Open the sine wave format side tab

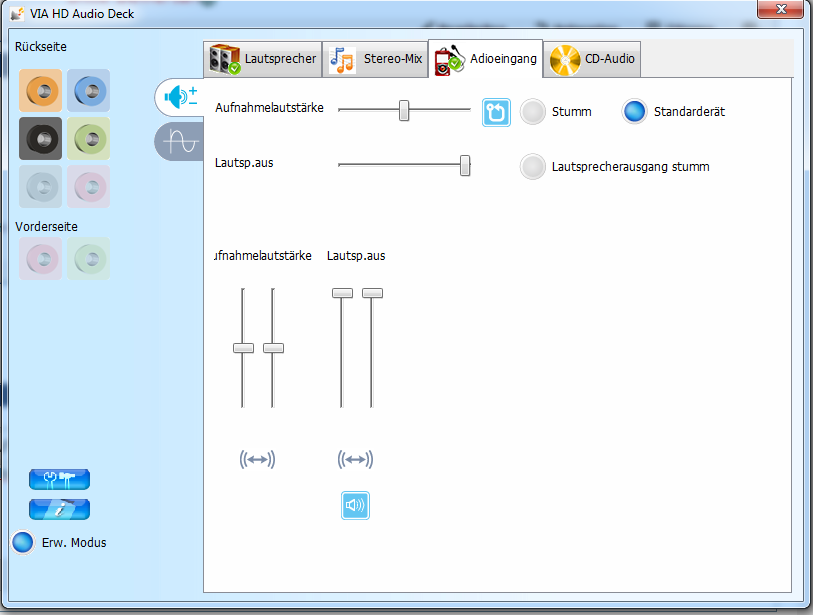[x=179, y=141]
